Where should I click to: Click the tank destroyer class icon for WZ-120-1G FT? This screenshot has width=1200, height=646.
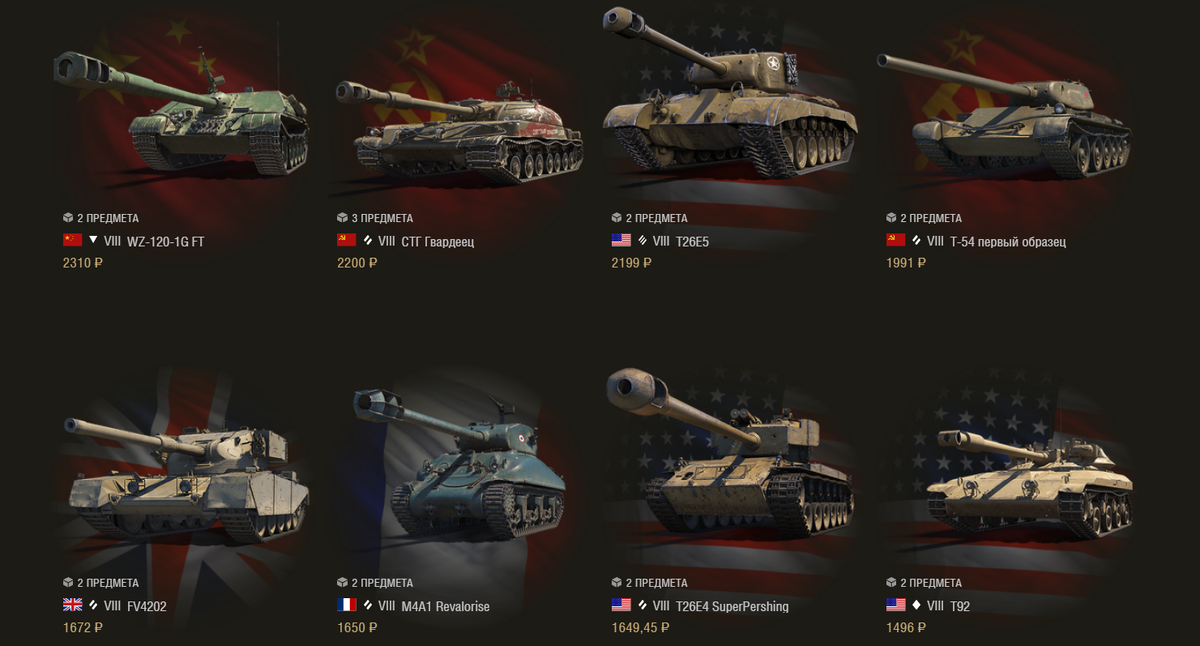(x=94, y=240)
